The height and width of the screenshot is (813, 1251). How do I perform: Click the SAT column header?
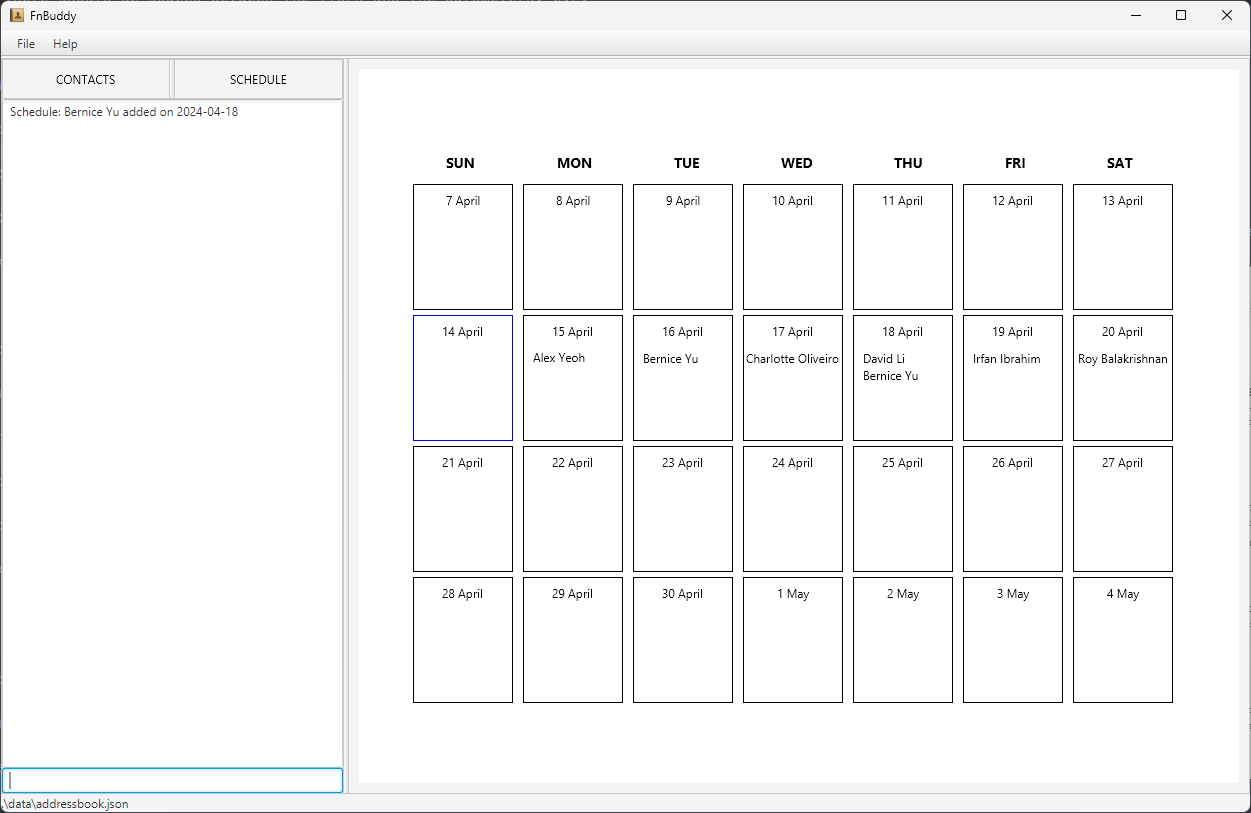point(1120,163)
